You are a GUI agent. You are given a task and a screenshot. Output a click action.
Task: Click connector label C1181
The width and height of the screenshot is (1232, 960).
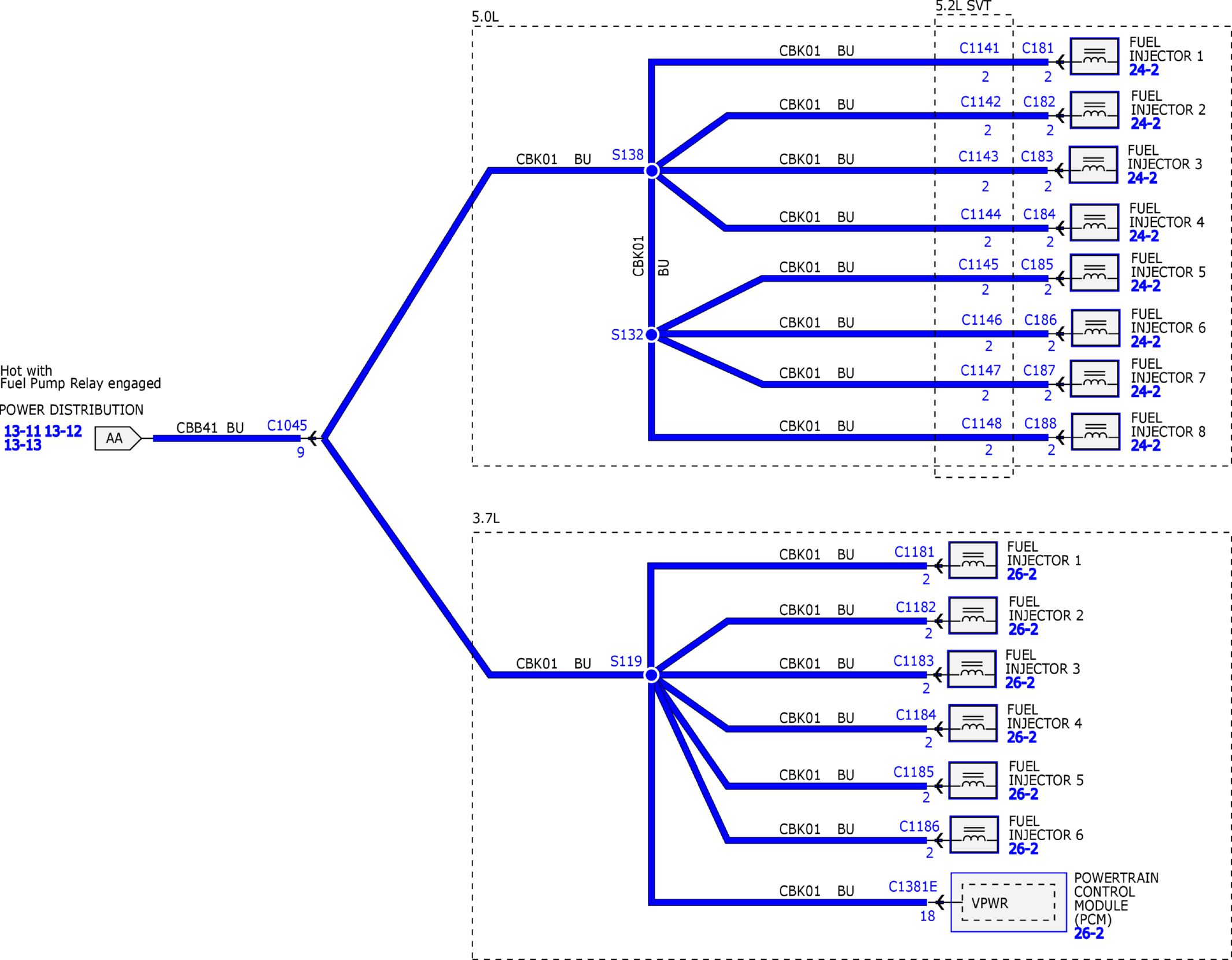click(914, 552)
